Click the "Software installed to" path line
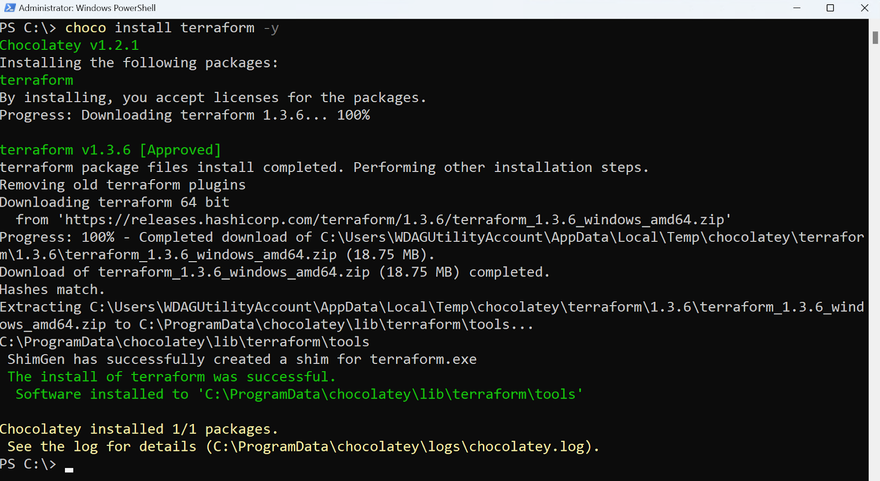The height and width of the screenshot is (481, 880). click(297, 394)
